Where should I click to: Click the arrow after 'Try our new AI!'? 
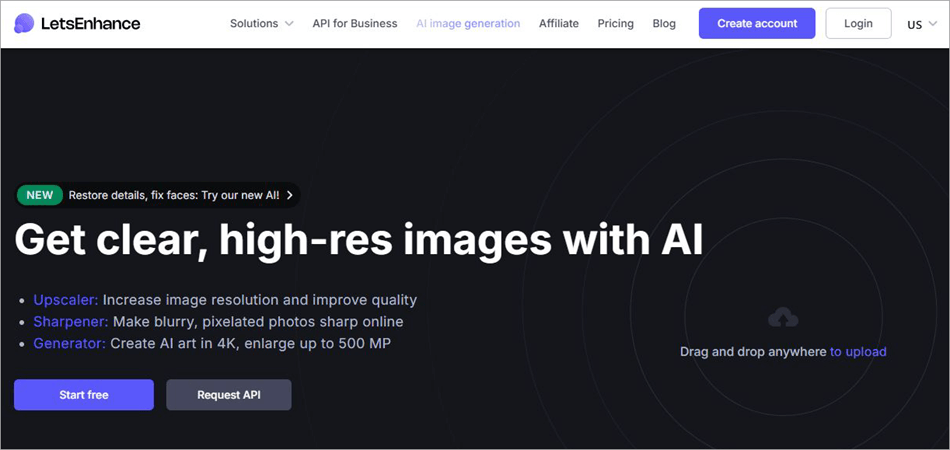click(x=290, y=195)
